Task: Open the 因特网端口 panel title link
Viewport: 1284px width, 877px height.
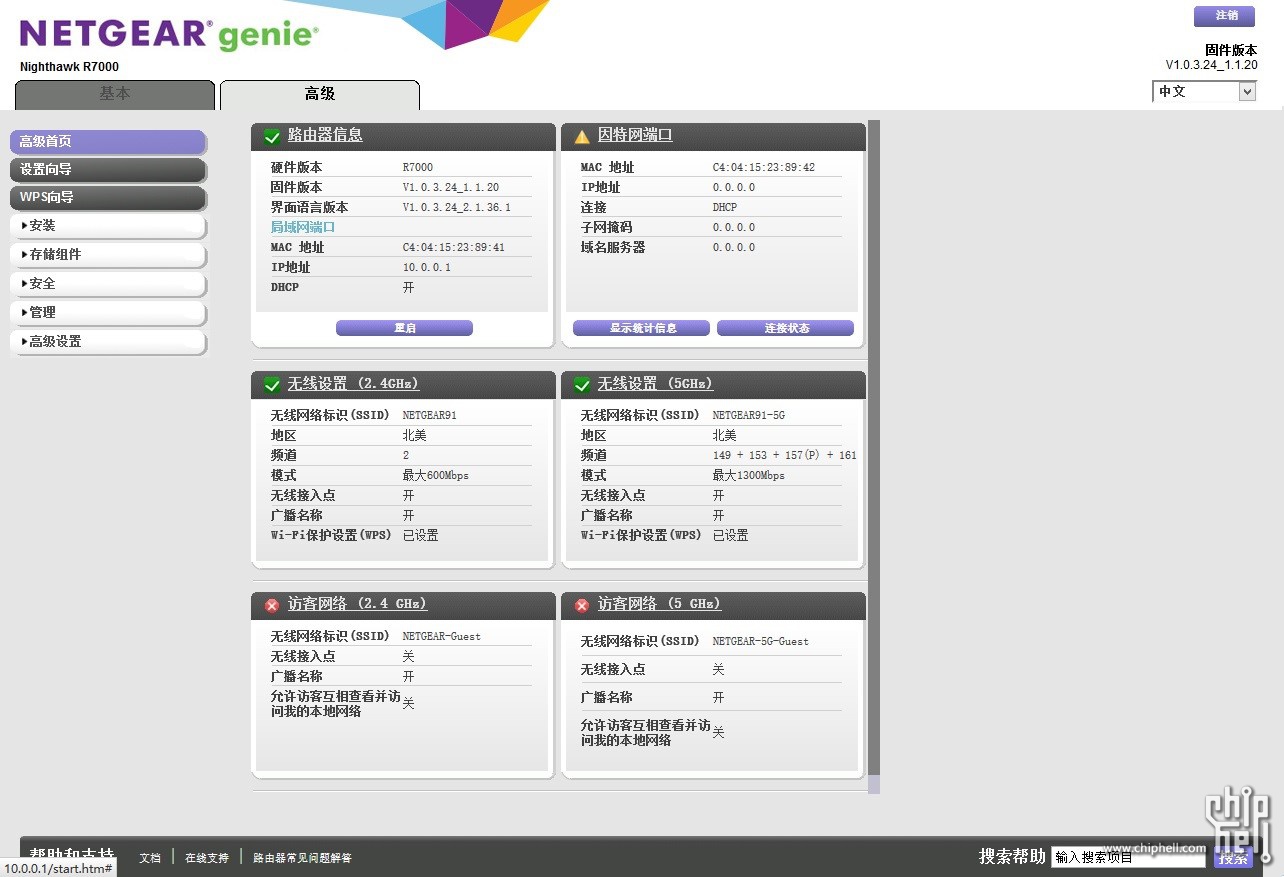Action: (635, 135)
